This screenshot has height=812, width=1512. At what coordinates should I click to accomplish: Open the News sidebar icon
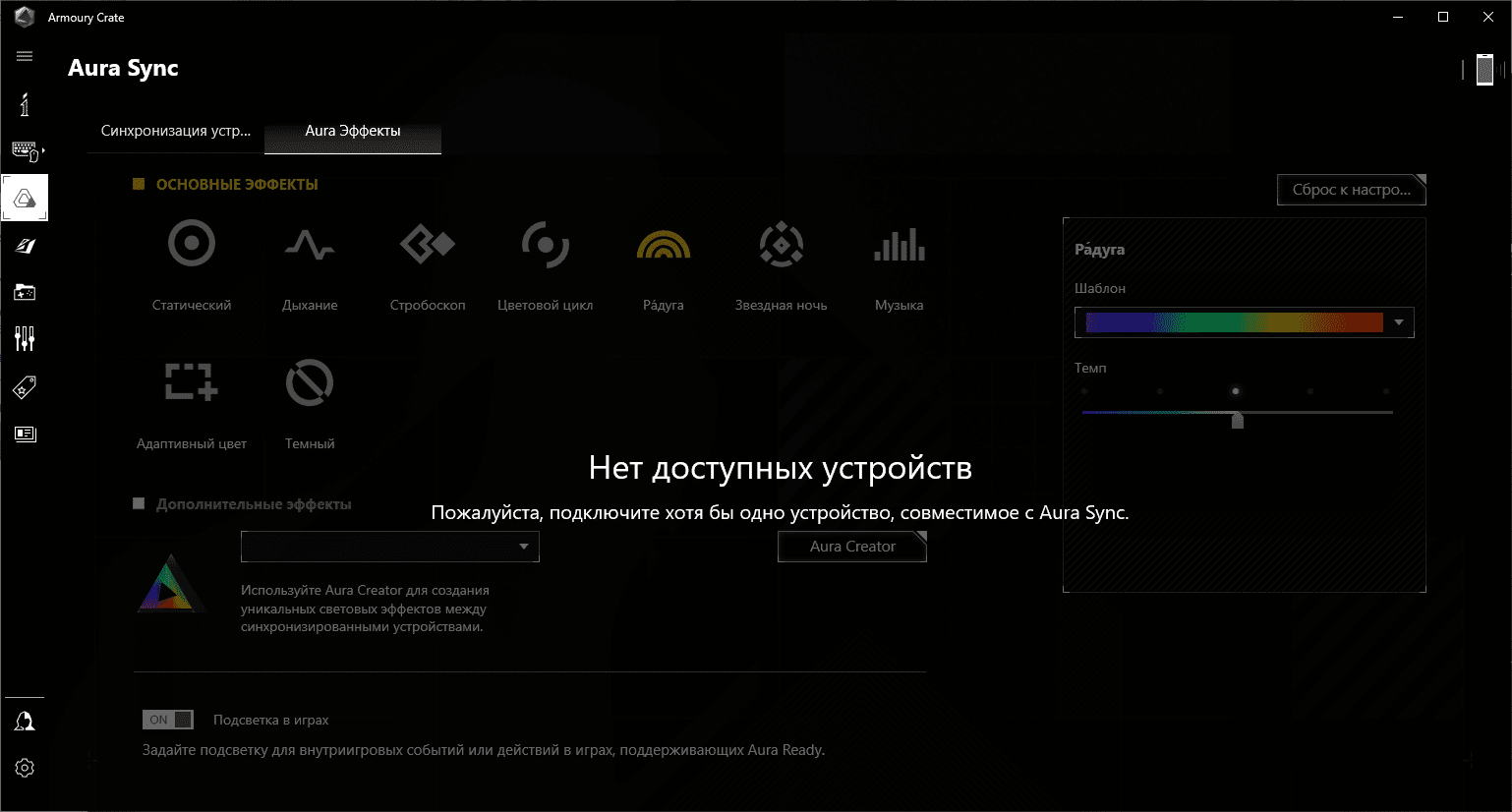(25, 434)
